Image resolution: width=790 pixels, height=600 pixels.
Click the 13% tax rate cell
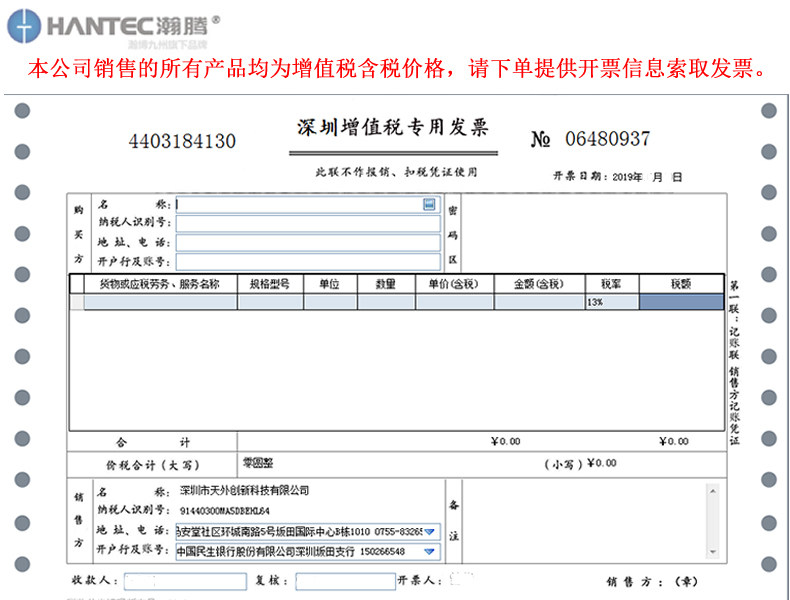click(612, 302)
